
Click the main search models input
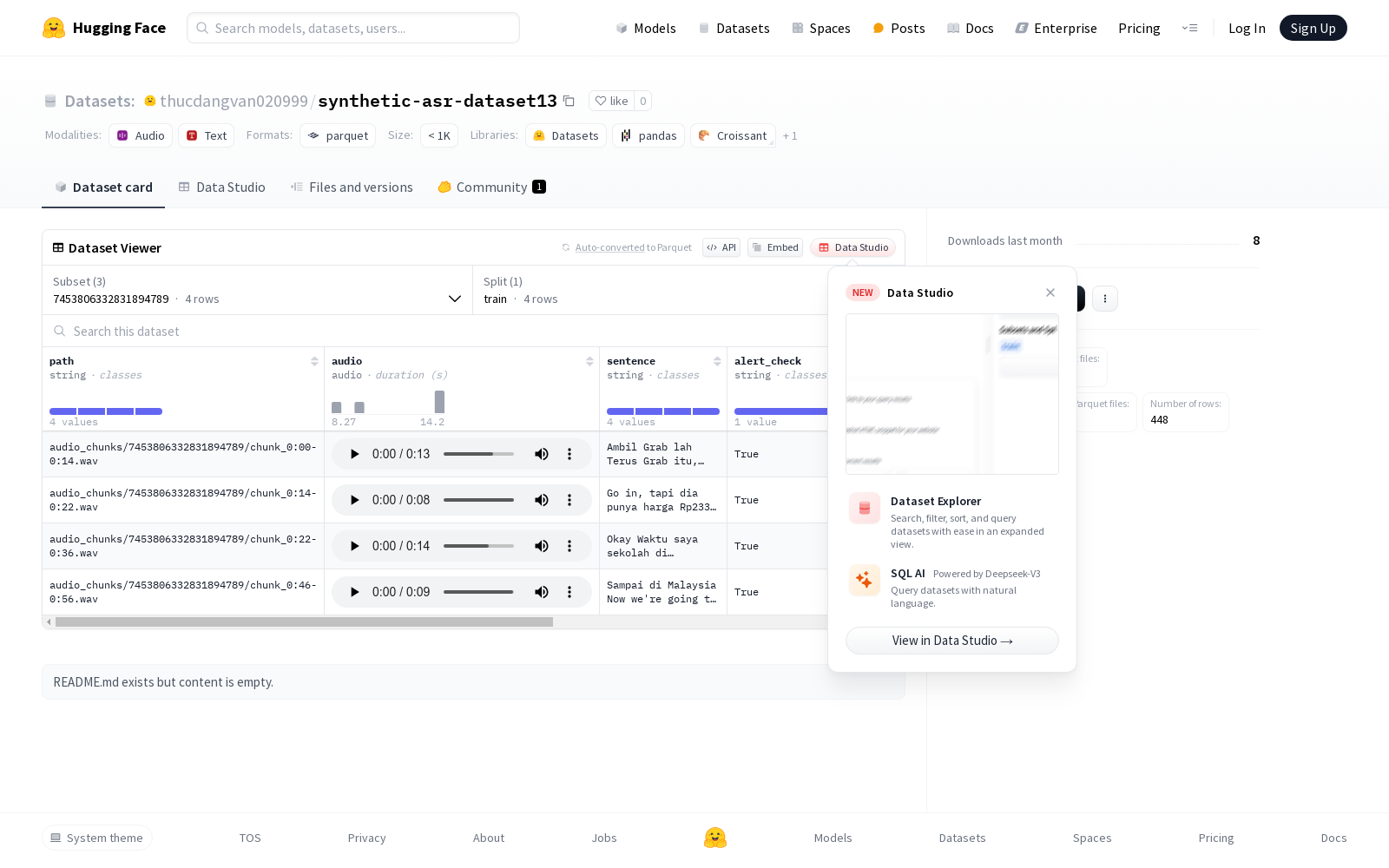point(353,28)
